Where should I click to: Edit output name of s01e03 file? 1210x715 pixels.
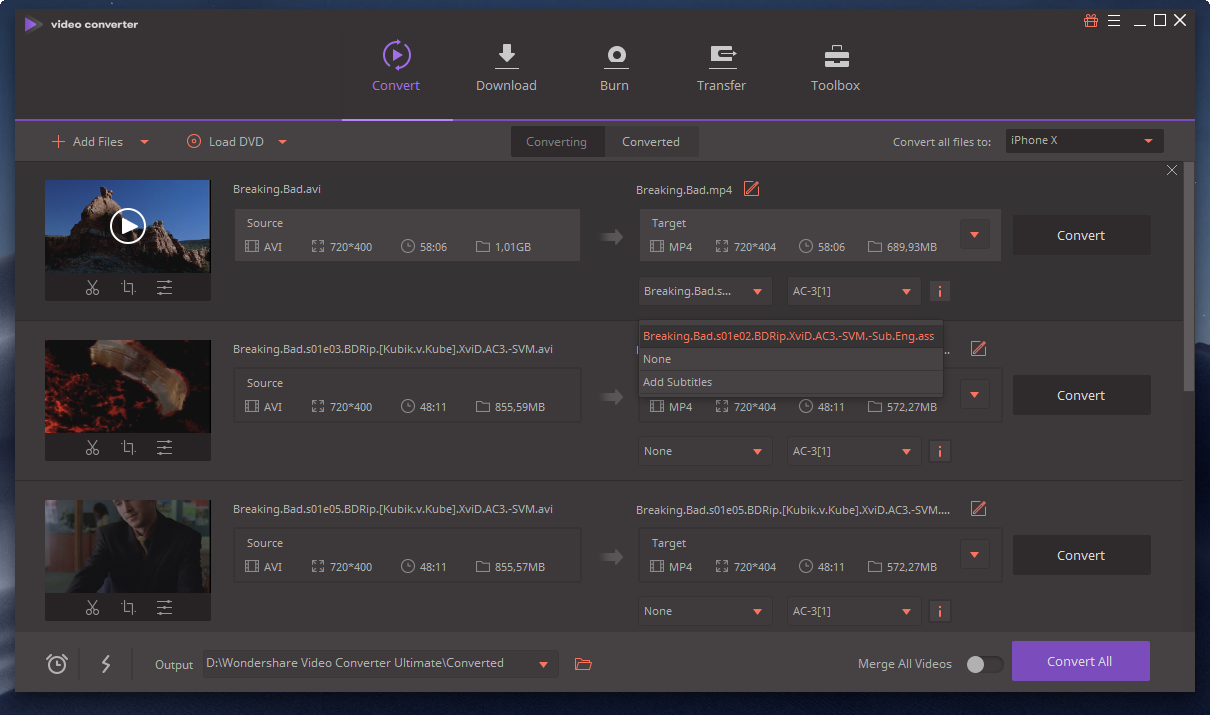click(x=979, y=349)
